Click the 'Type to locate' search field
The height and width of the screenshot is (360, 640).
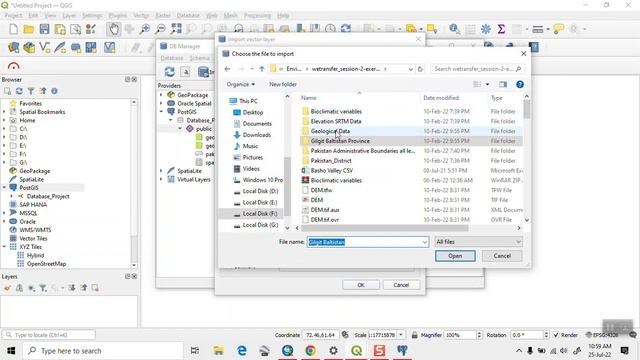[49, 335]
